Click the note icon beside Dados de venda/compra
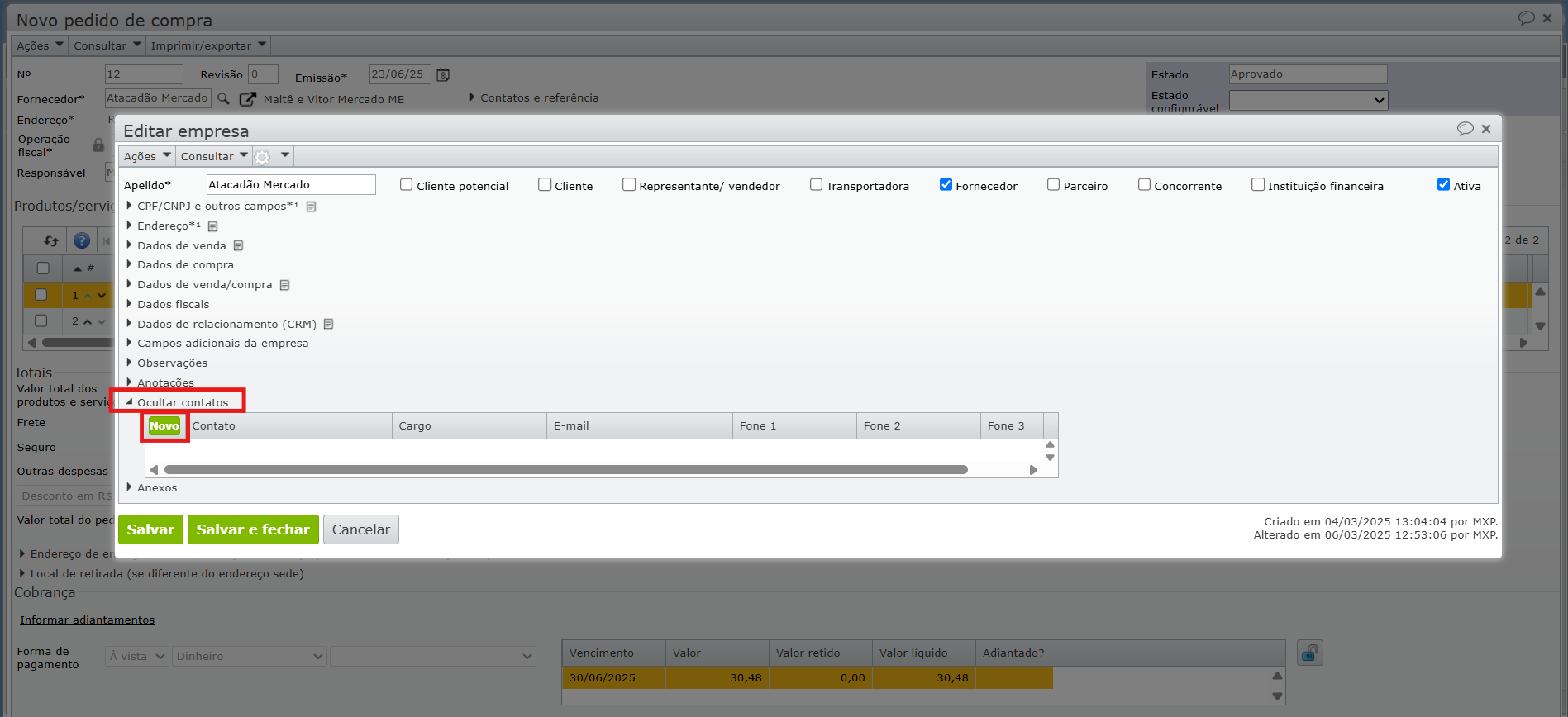 pos(284,285)
